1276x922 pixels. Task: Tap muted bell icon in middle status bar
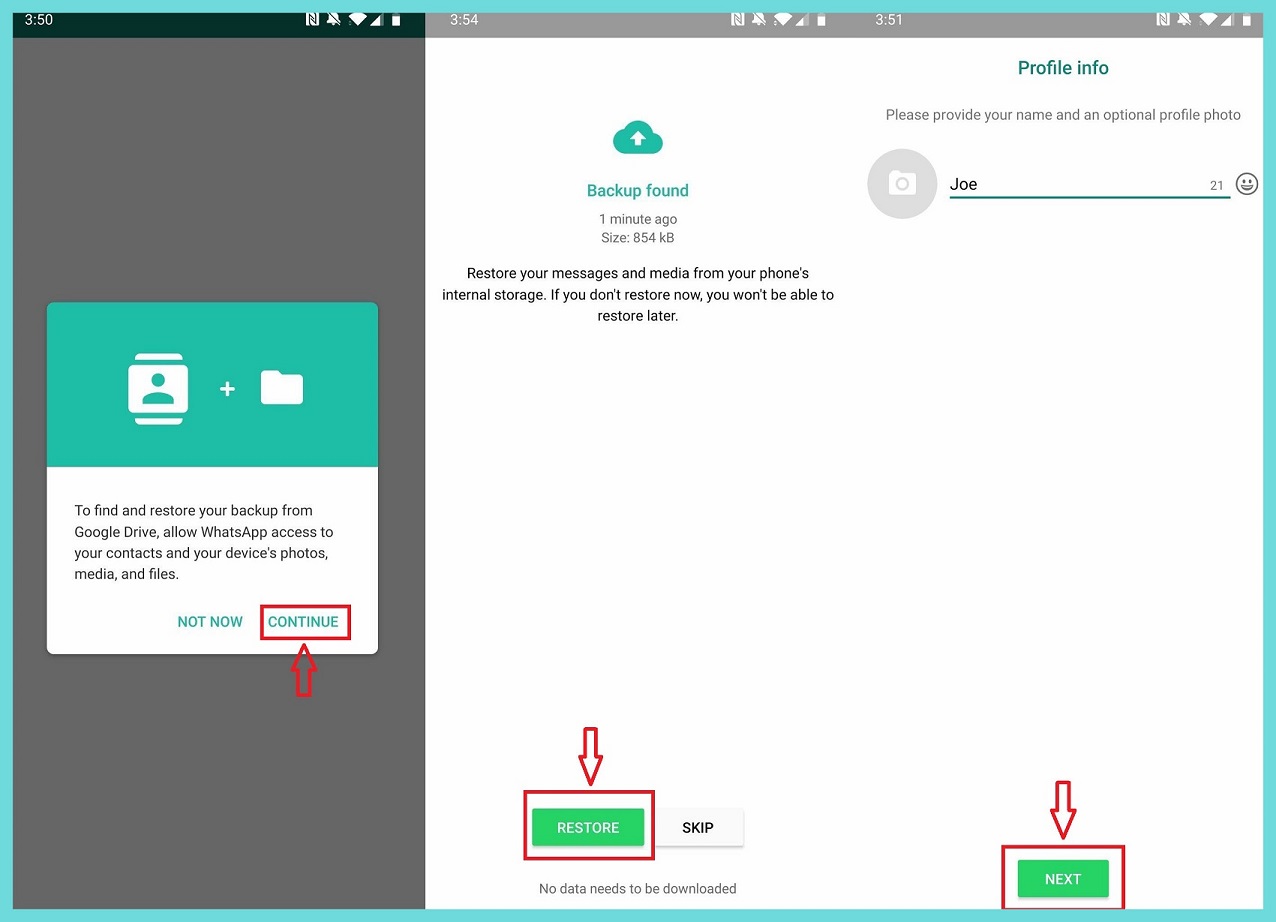click(x=759, y=19)
